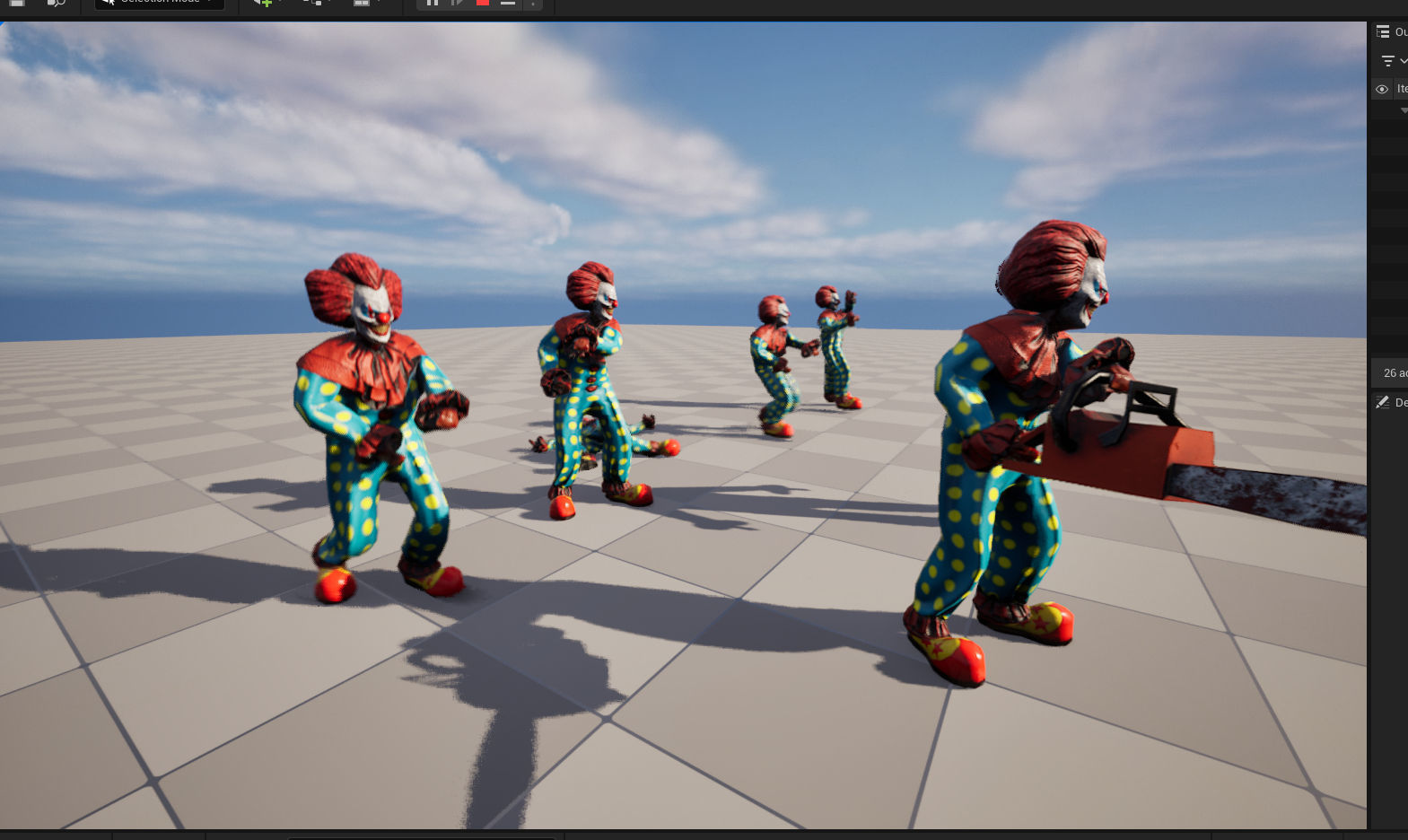1408x840 pixels.
Task: Advance one frame with frame-skip button
Action: coord(458,3)
